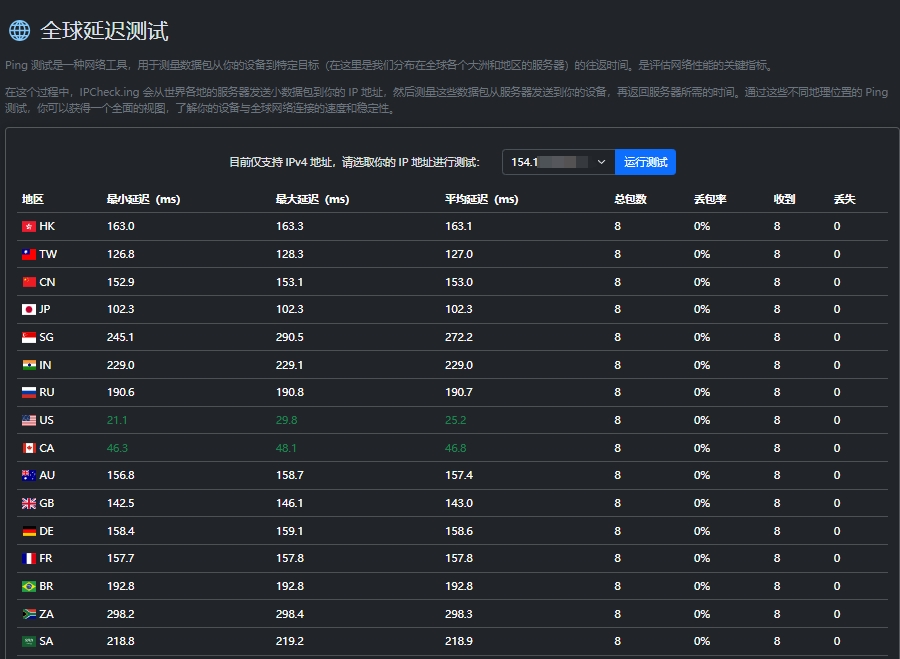This screenshot has height=659, width=900.
Task: Click the Brazil flag icon
Action: pos(29,586)
